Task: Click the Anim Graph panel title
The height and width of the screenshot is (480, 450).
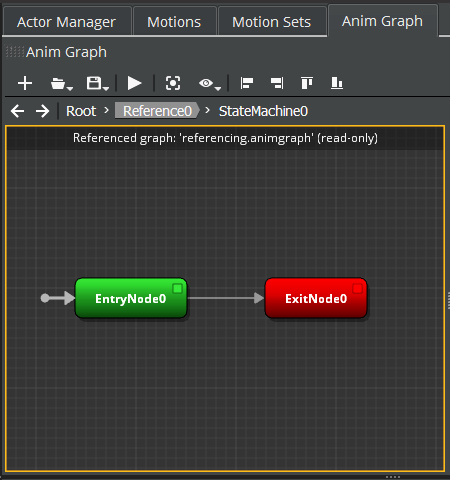Action: click(67, 52)
